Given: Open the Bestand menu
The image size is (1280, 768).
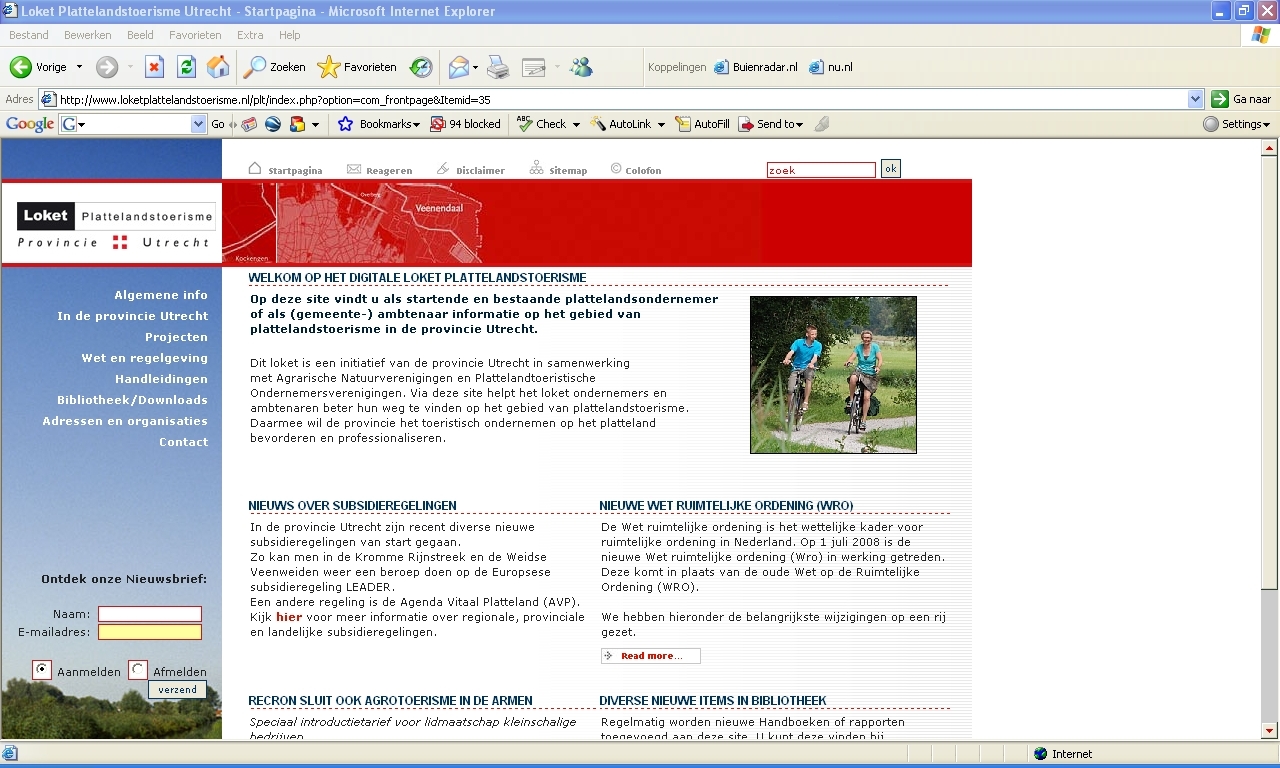Looking at the screenshot, I should point(29,35).
